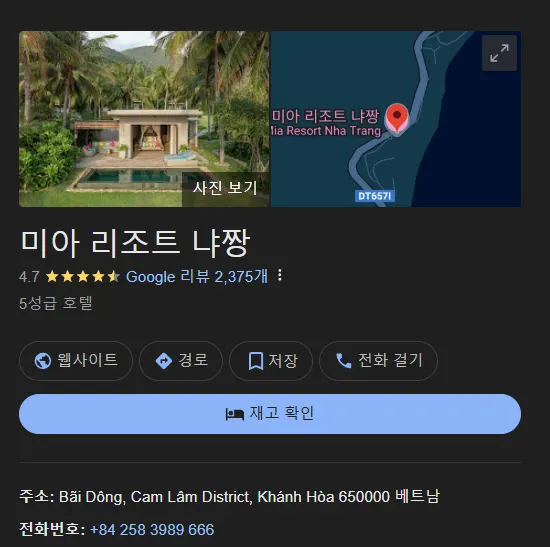
Task: Click the bed icon in 재고 확인
Action: click(235, 414)
